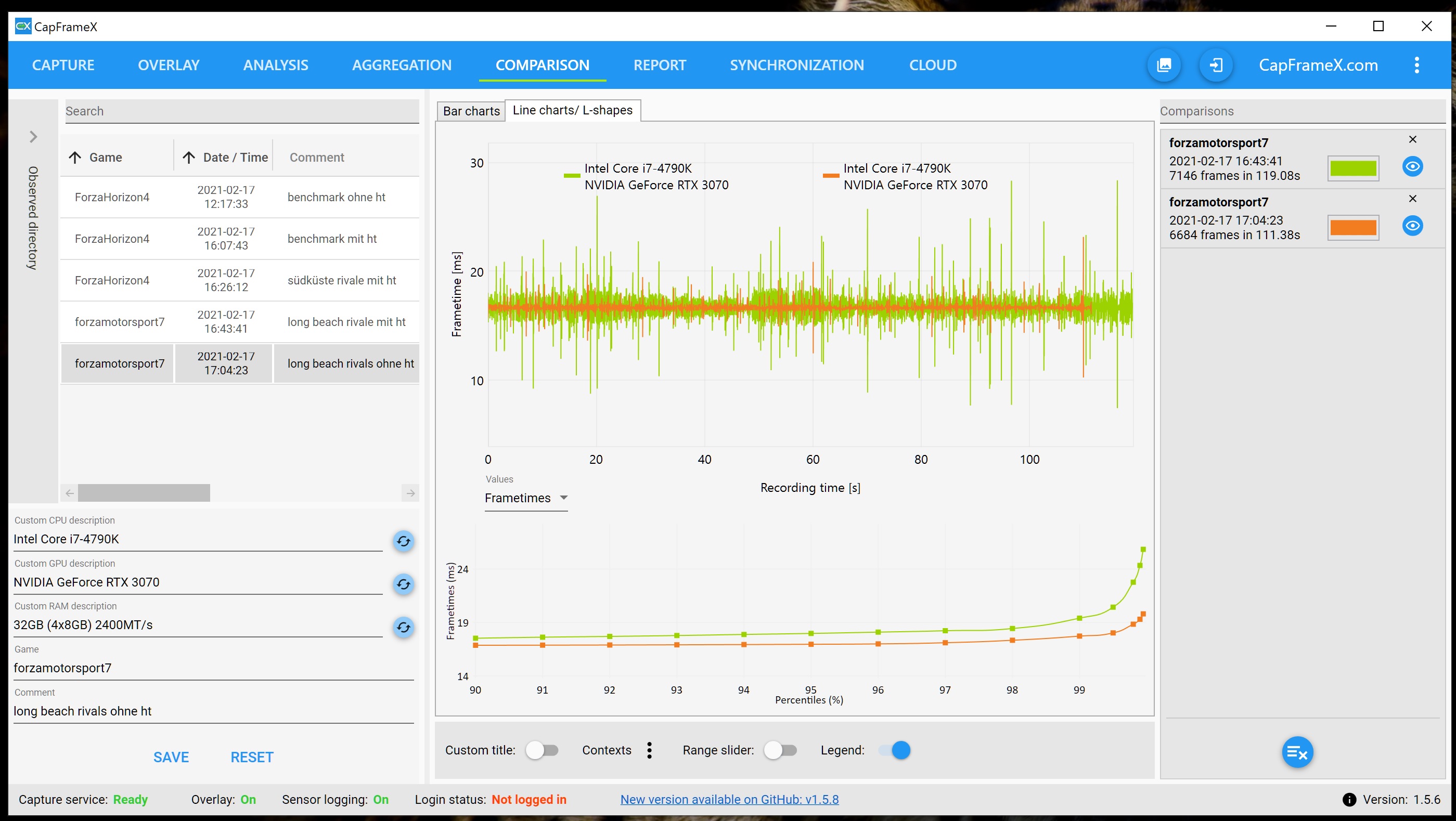Enable the Custom title toggle
Image resolution: width=1456 pixels, height=821 pixels.
(x=542, y=750)
